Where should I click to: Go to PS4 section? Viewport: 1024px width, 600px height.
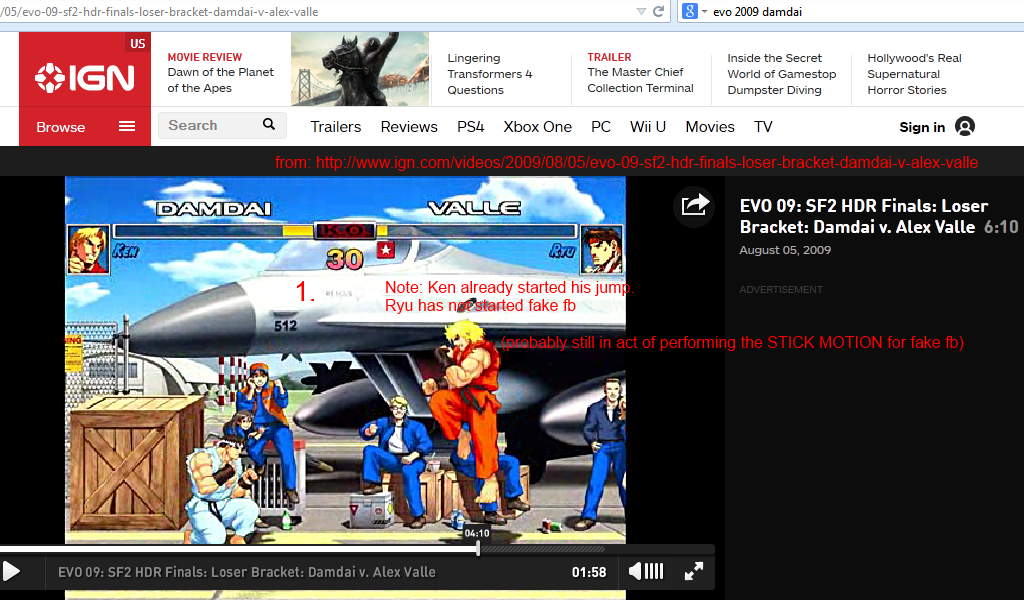tap(470, 127)
